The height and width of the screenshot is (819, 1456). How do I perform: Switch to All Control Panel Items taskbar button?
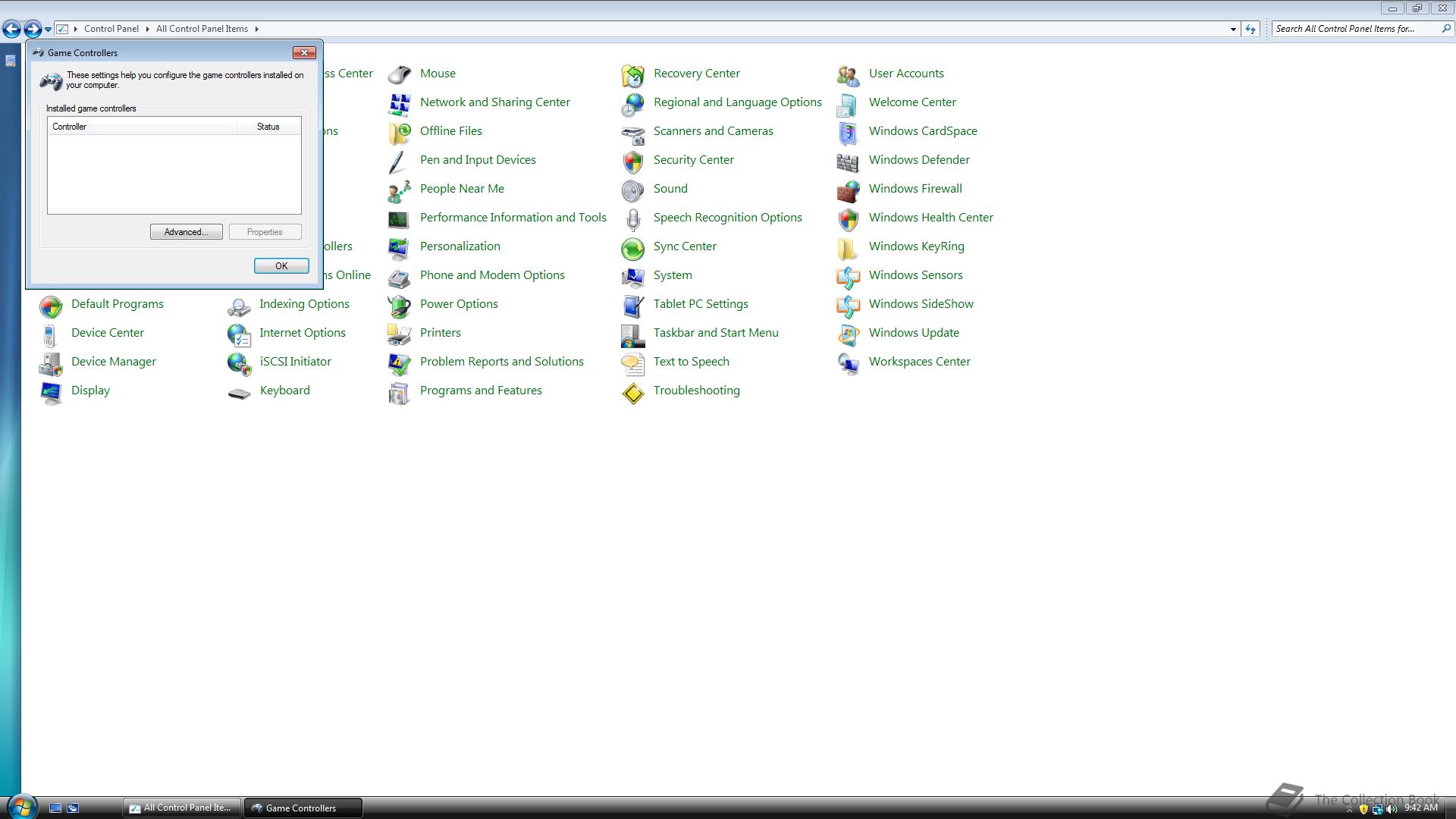182,808
